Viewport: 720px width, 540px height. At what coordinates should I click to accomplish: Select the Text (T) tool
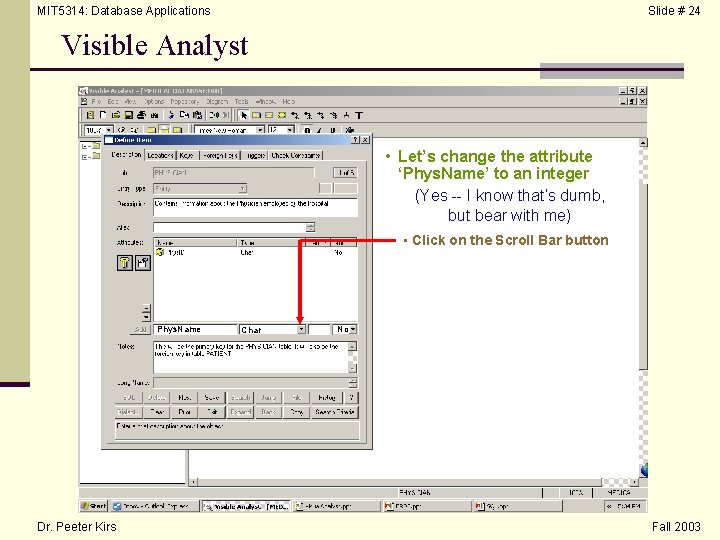(359, 115)
